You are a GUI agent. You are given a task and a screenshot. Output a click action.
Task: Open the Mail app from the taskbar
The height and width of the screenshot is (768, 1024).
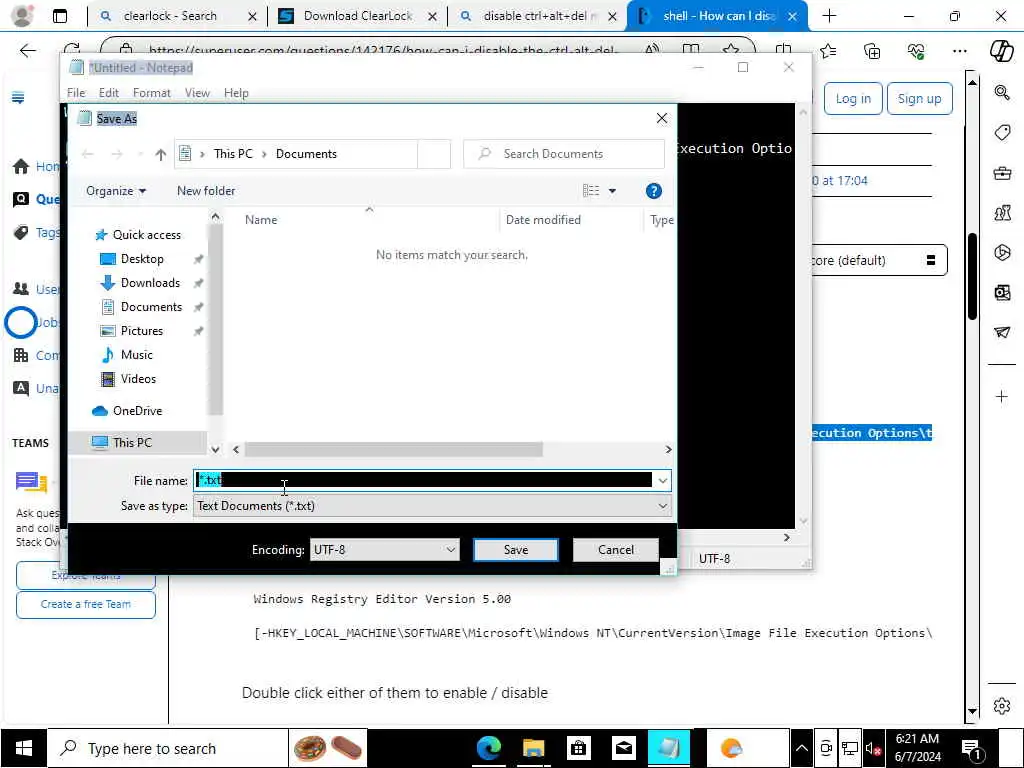(x=624, y=748)
